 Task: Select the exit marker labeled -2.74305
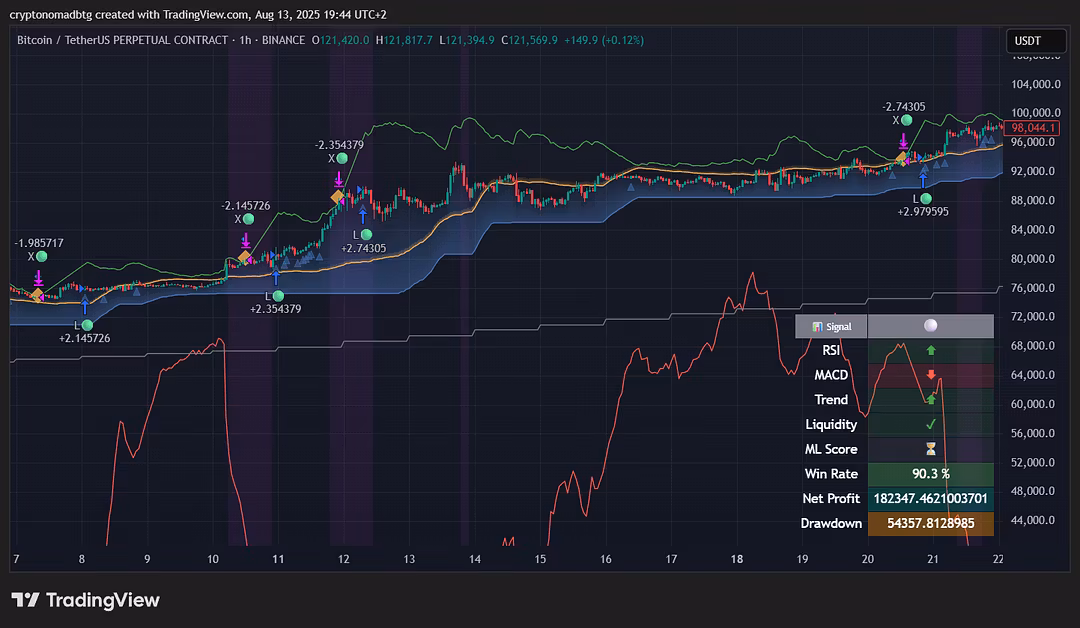point(908,120)
